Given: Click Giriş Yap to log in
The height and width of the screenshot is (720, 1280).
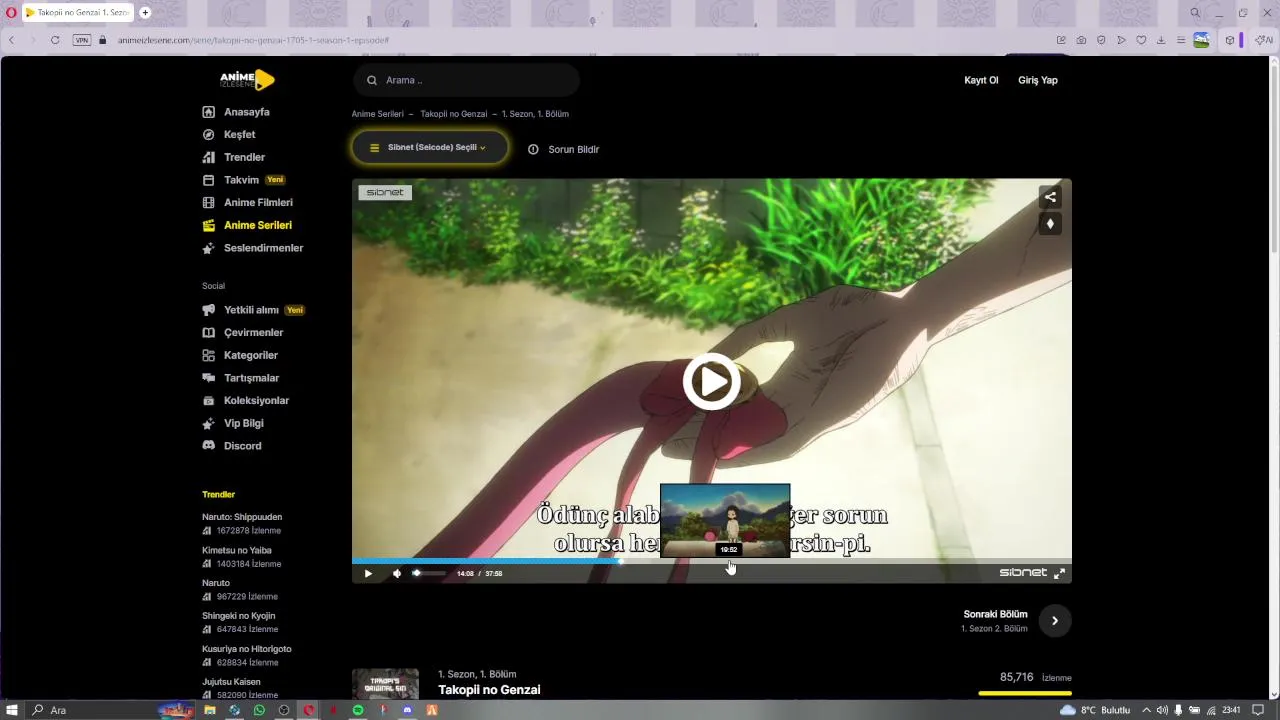Looking at the screenshot, I should click(1037, 80).
